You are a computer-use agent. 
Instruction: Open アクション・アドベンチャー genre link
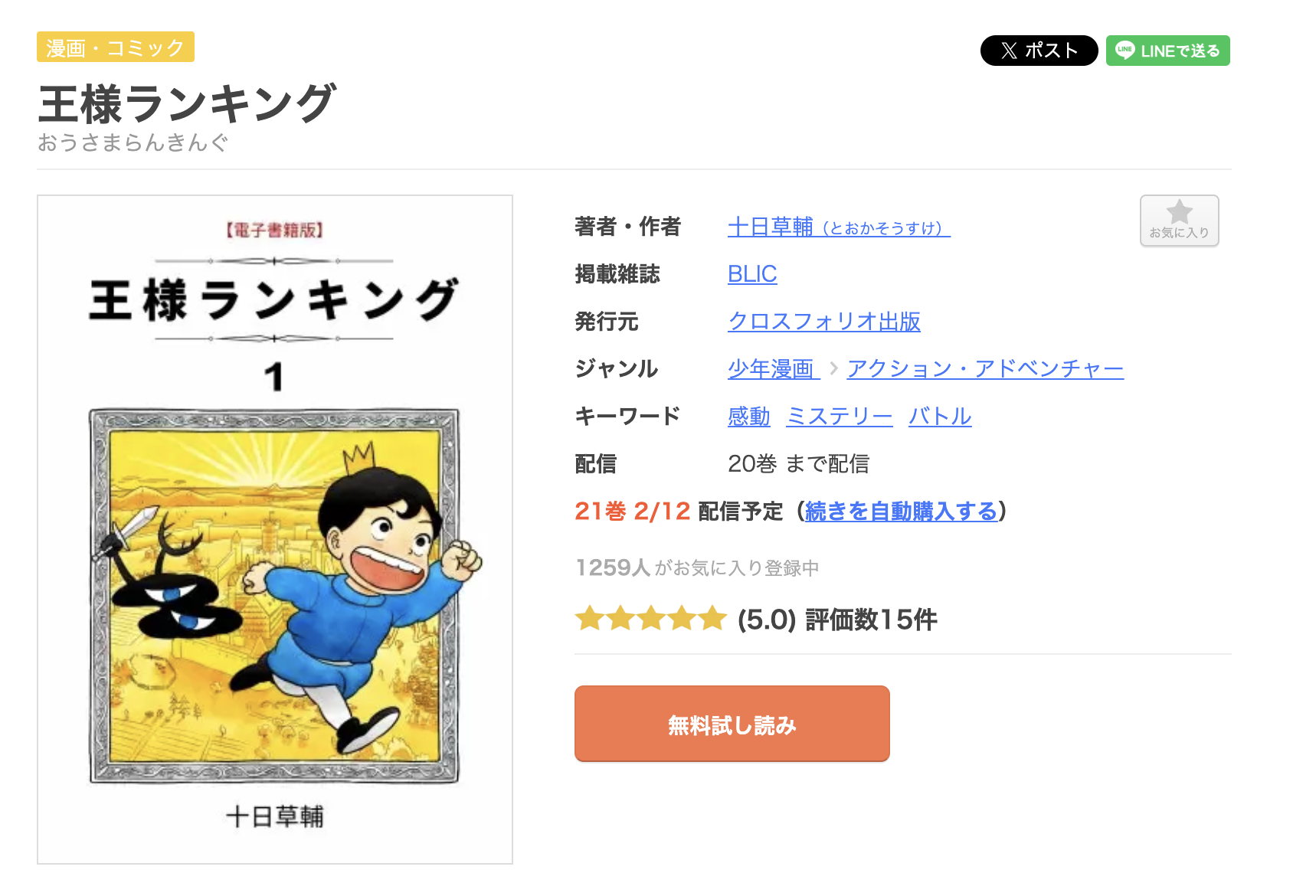pos(985,369)
